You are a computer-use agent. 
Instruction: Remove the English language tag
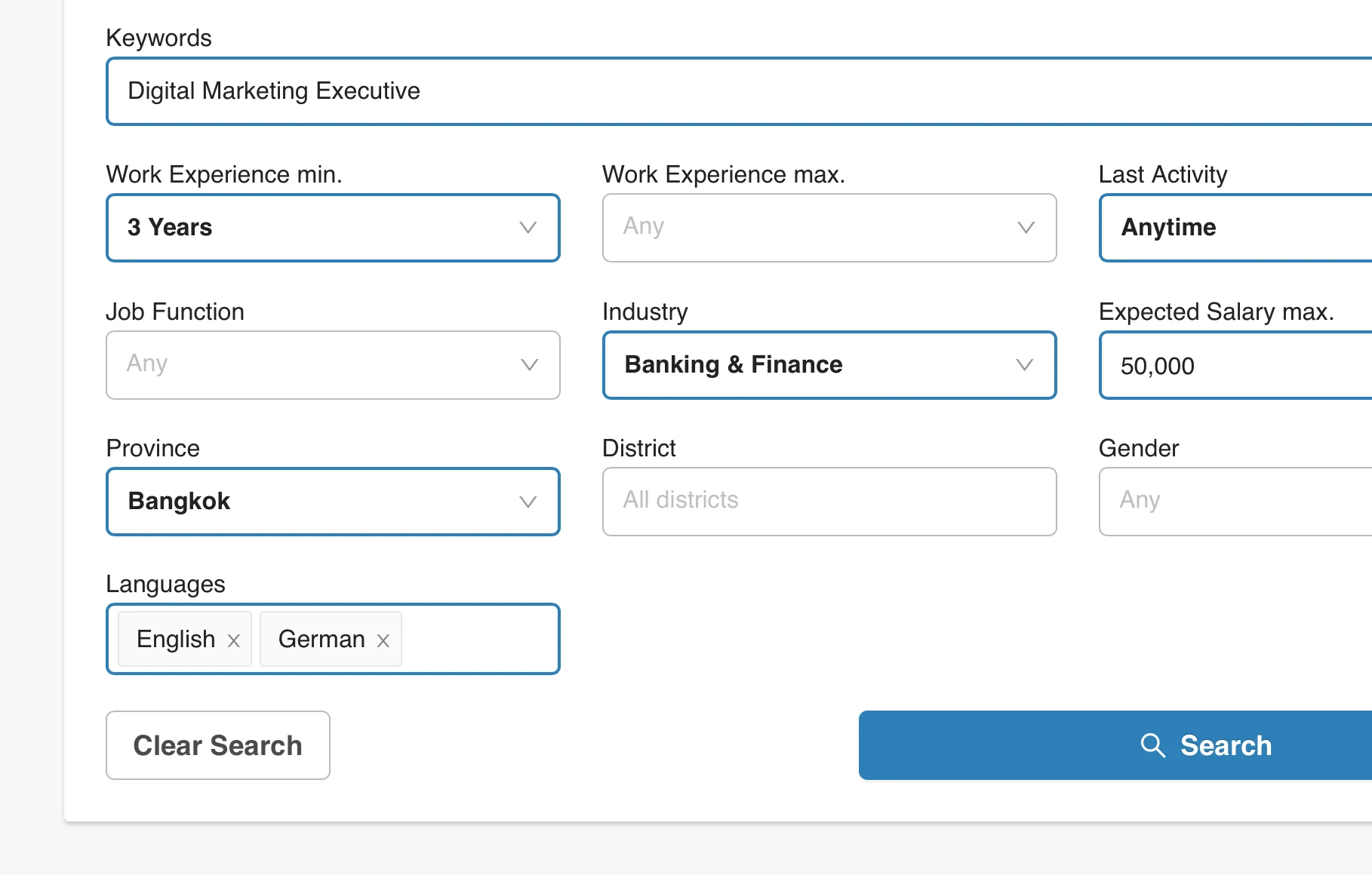[x=234, y=640]
